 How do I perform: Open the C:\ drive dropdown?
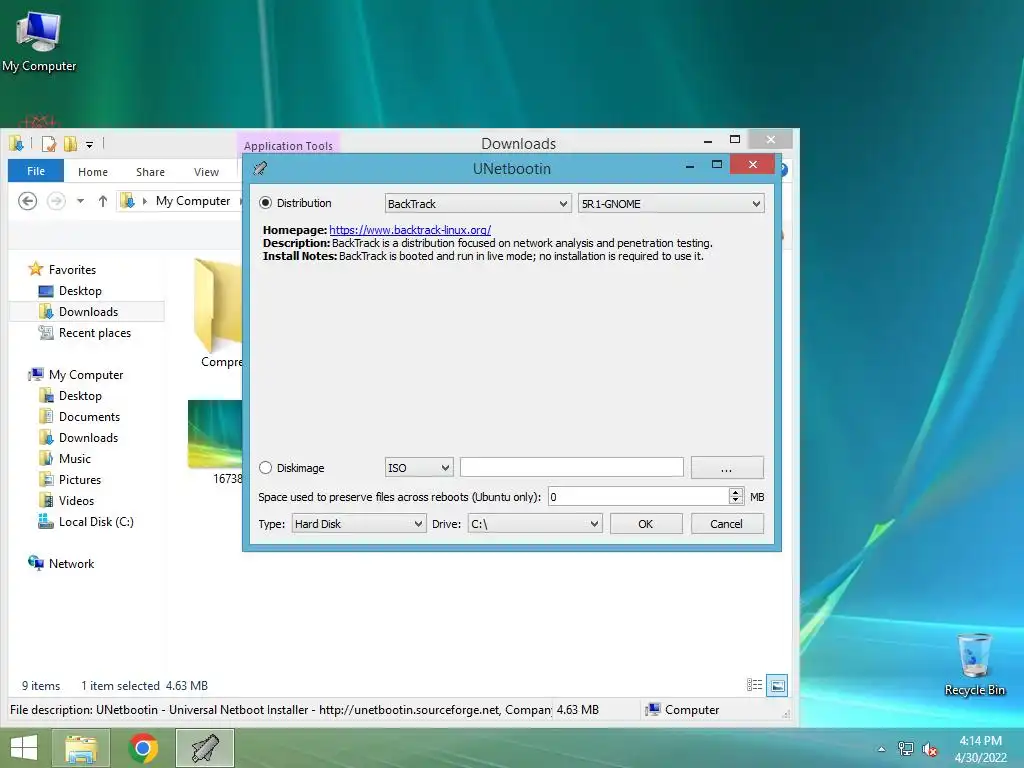(534, 524)
